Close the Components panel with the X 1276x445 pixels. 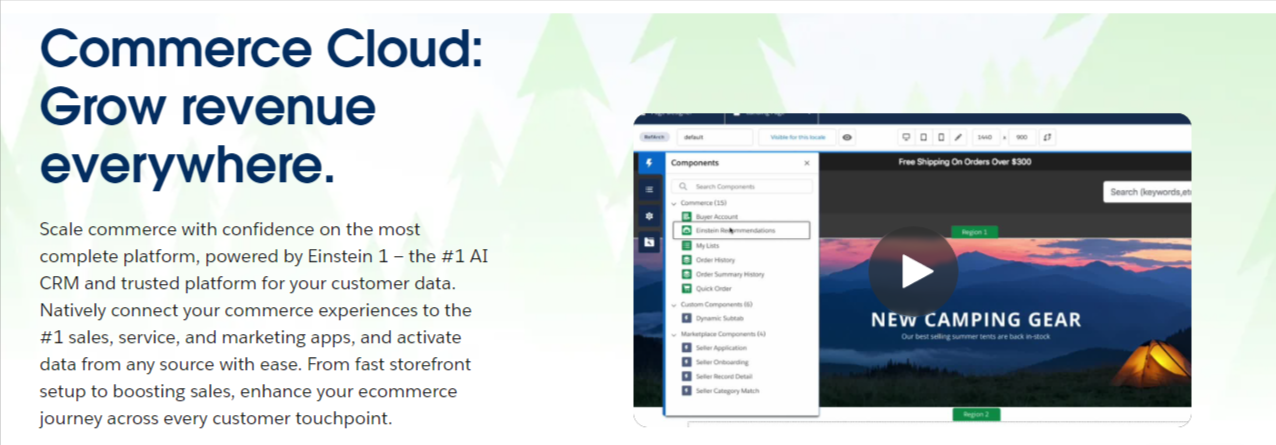pos(807,162)
